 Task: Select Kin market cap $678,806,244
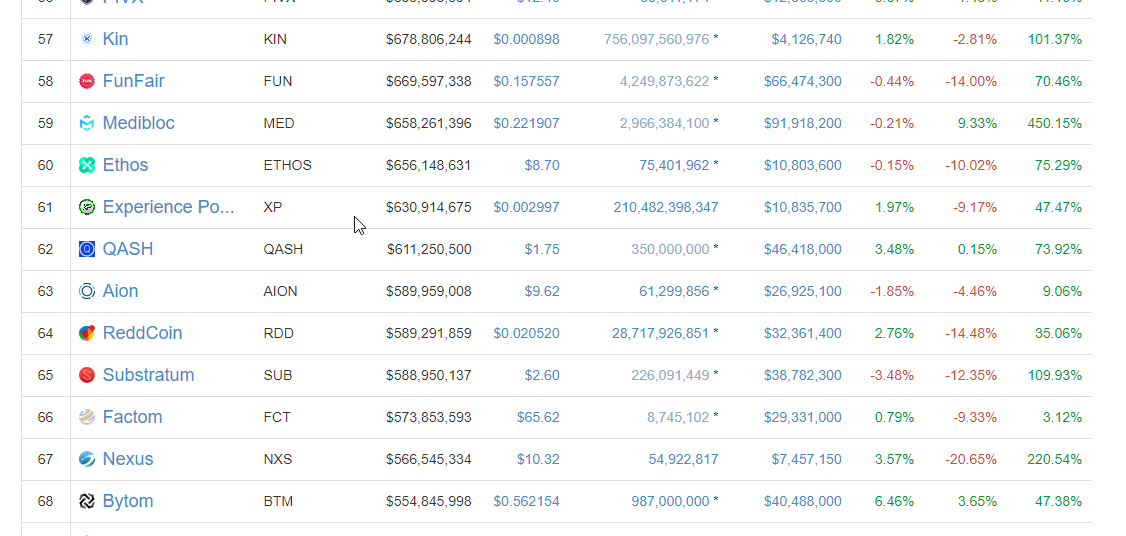tap(429, 40)
